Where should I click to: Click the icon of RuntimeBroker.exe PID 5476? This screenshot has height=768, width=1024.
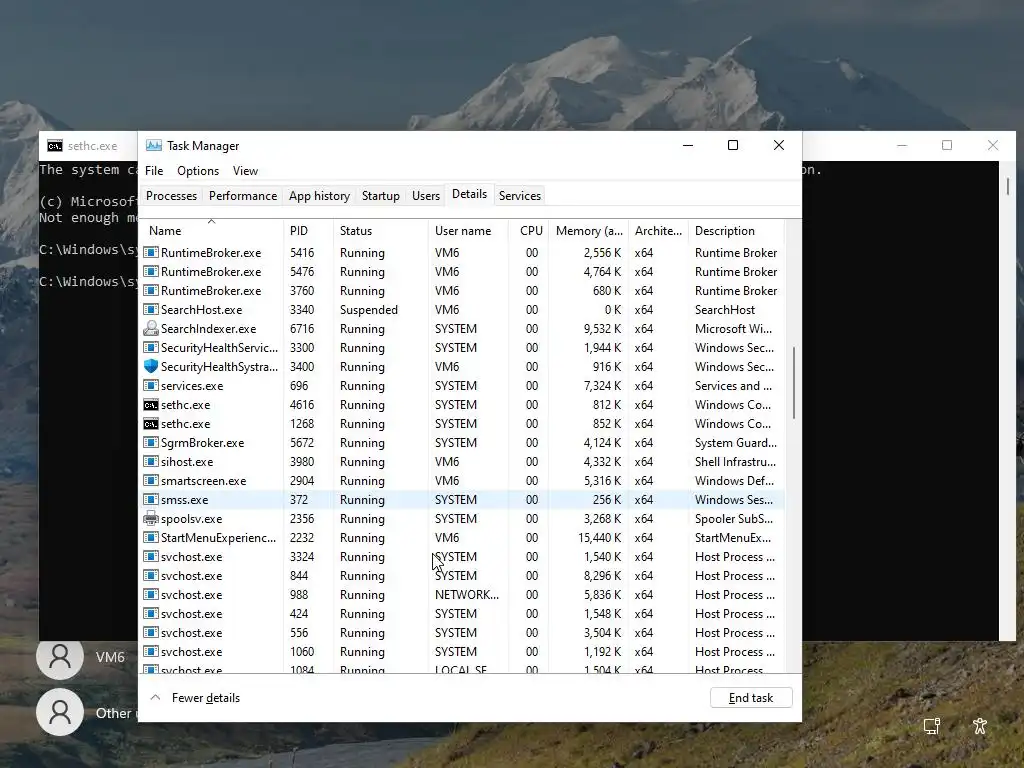pos(151,271)
